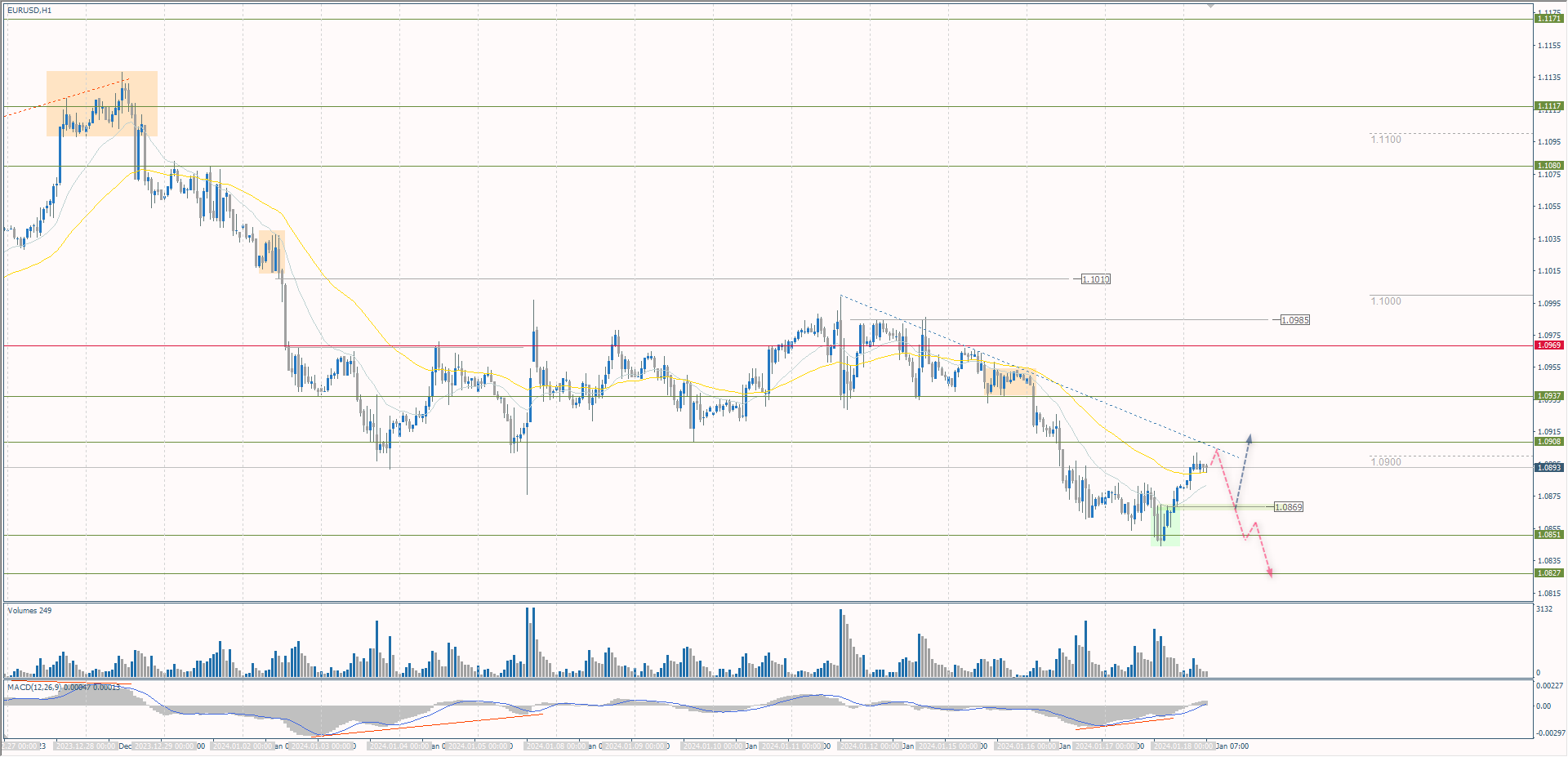
Task: Click the 2024.01.05 00:00 date label
Action: (x=477, y=746)
